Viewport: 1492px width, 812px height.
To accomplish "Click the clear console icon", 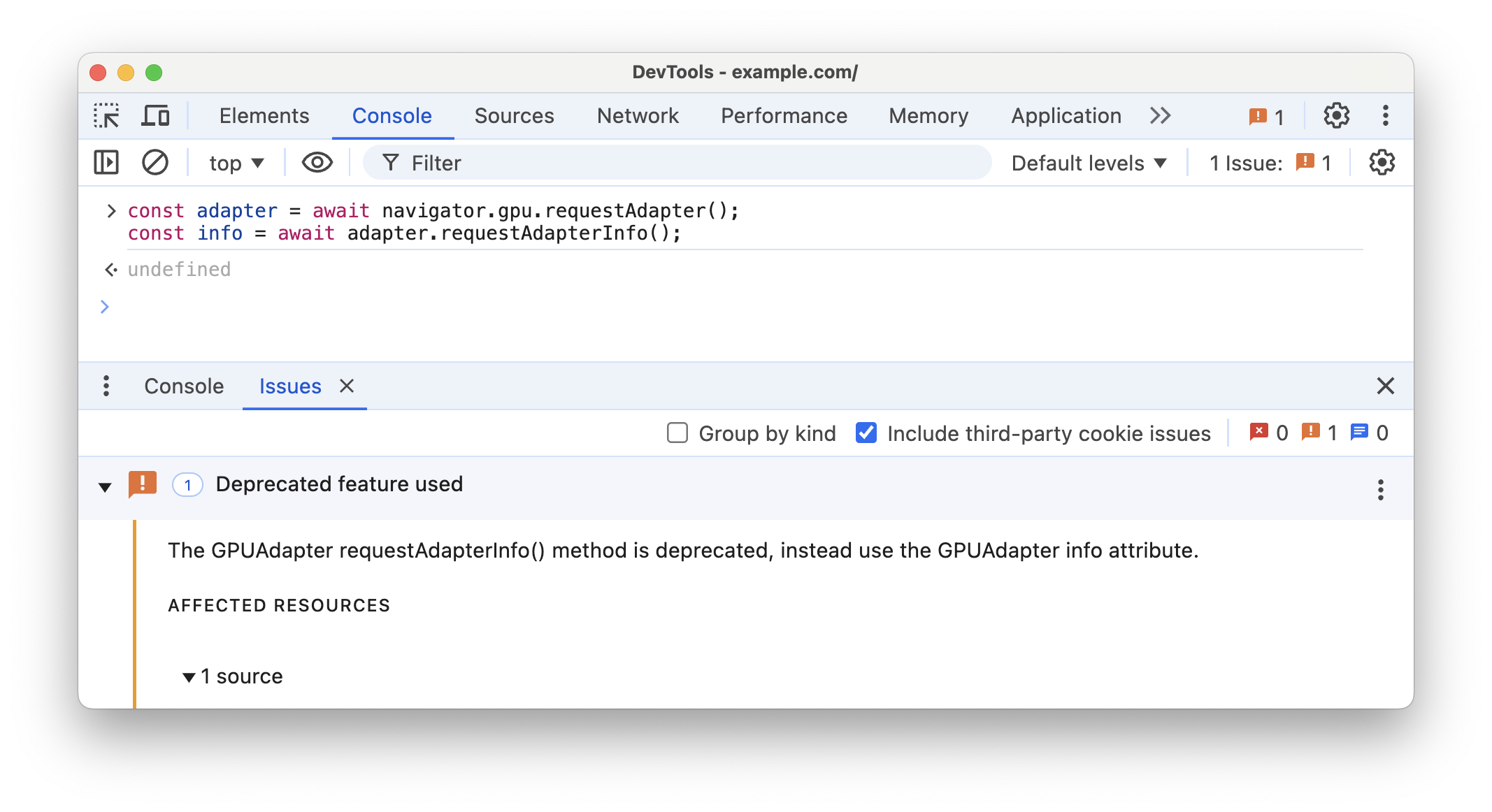I will tap(155, 163).
